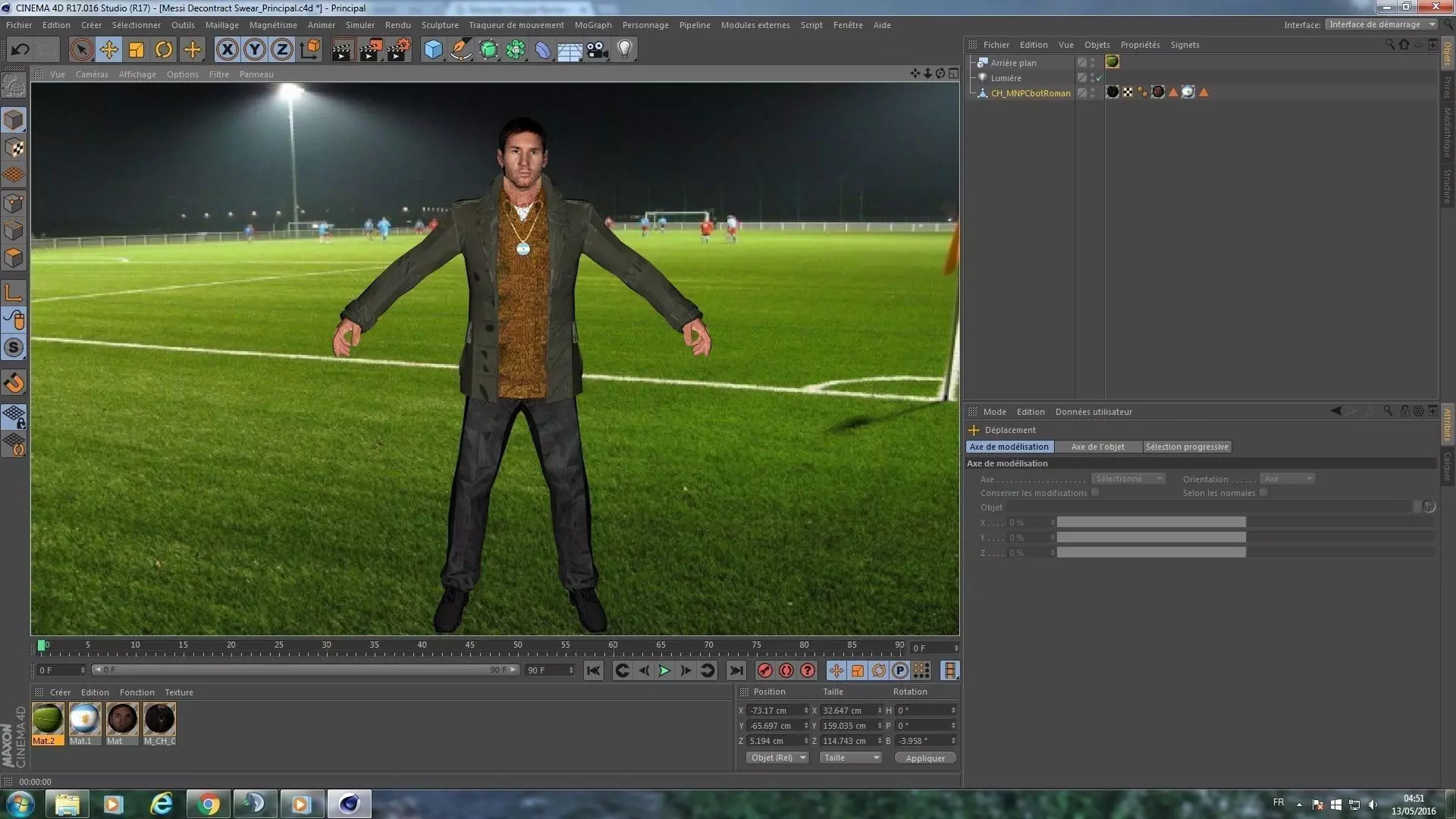Toggle autokeying button
This screenshot has width=1456, height=819.
[x=786, y=670]
